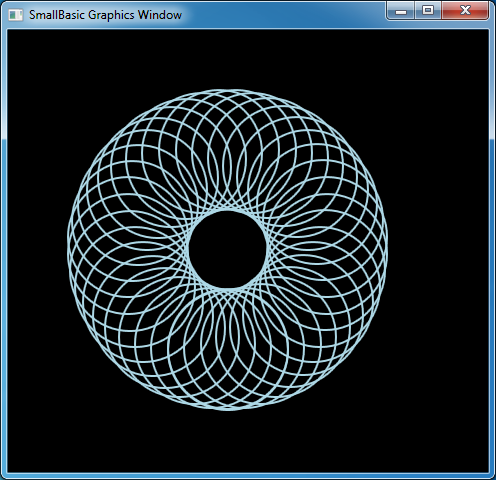496x480 pixels.
Task: Click the leftmost edge of the circle pattern
Action: click(69, 249)
